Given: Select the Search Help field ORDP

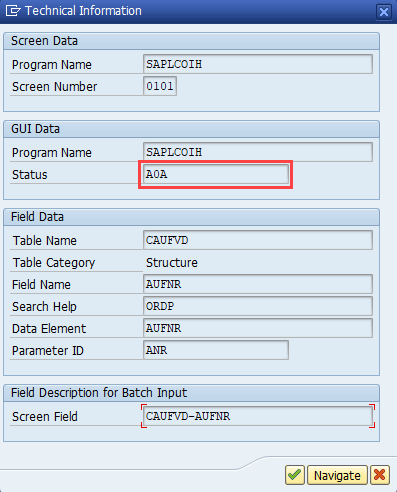Looking at the screenshot, I should pos(258,306).
